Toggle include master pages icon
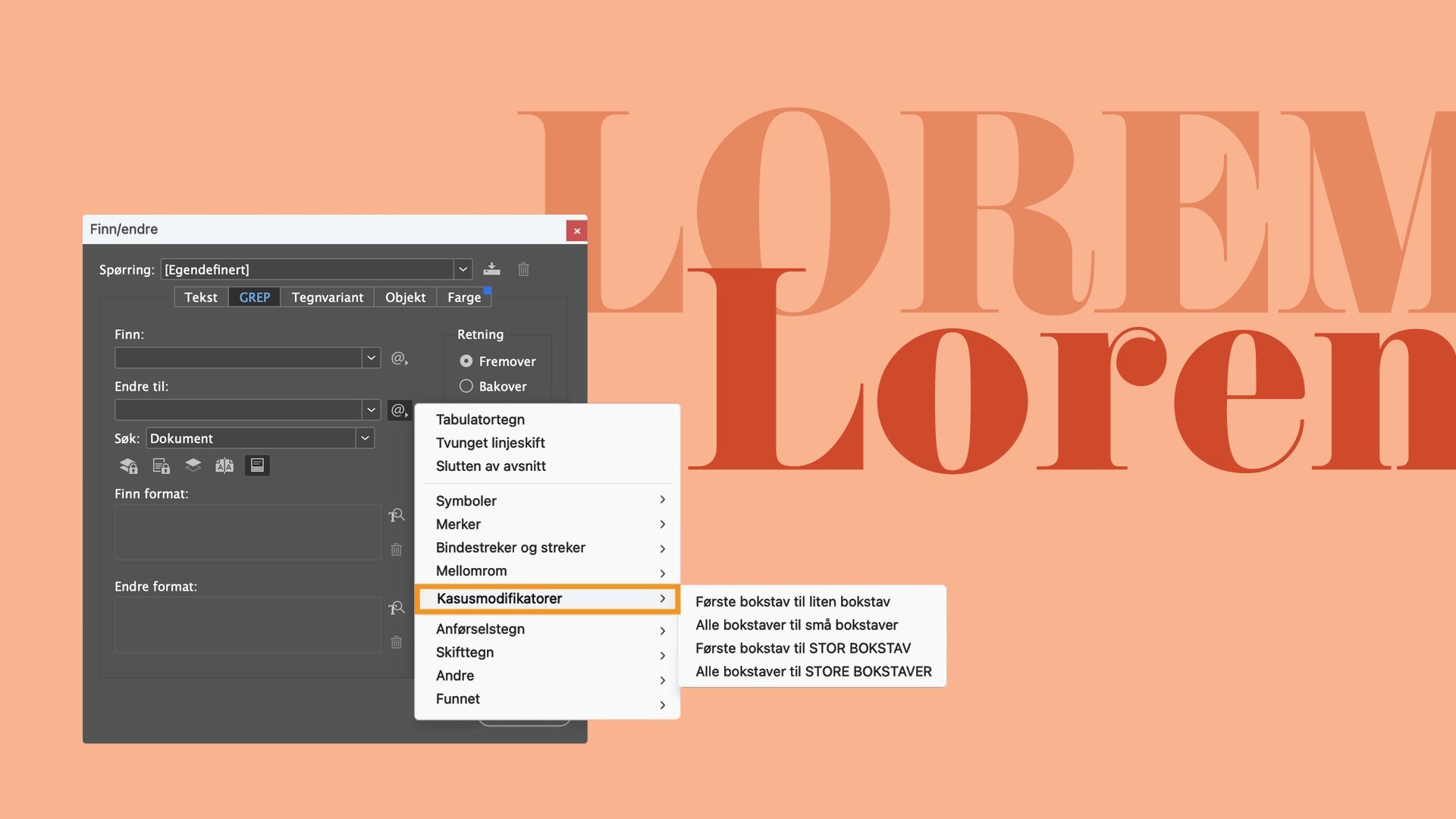The image size is (1456, 819). coord(224,466)
